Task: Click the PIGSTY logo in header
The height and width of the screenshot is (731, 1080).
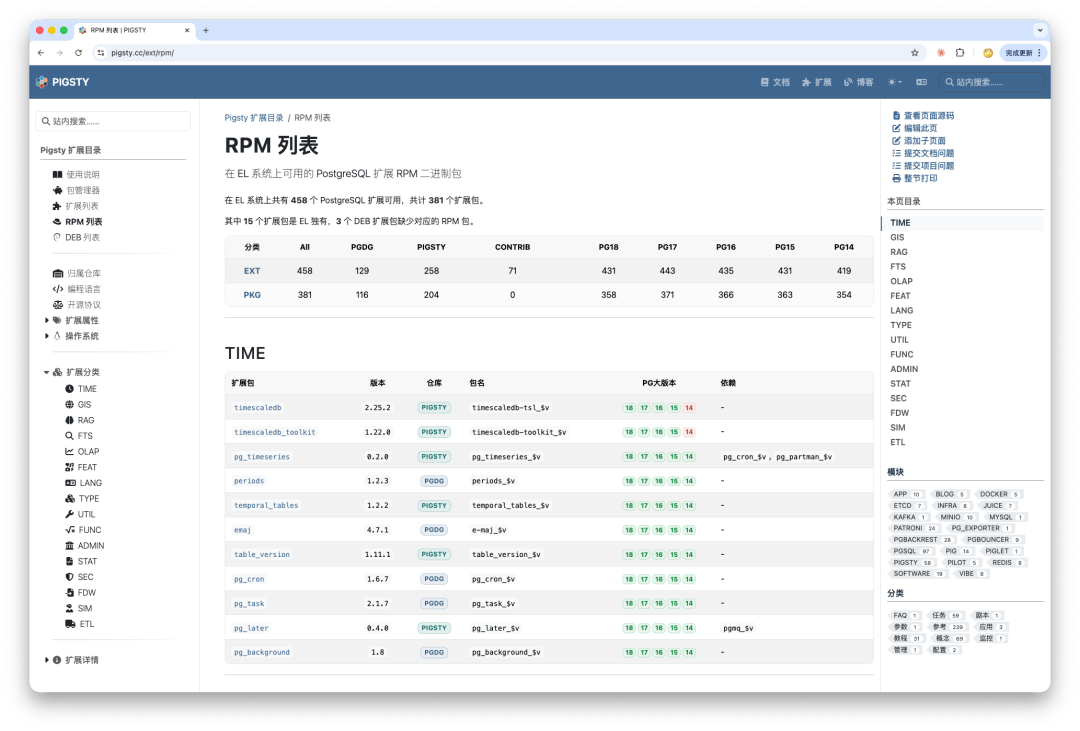Action: (x=63, y=82)
